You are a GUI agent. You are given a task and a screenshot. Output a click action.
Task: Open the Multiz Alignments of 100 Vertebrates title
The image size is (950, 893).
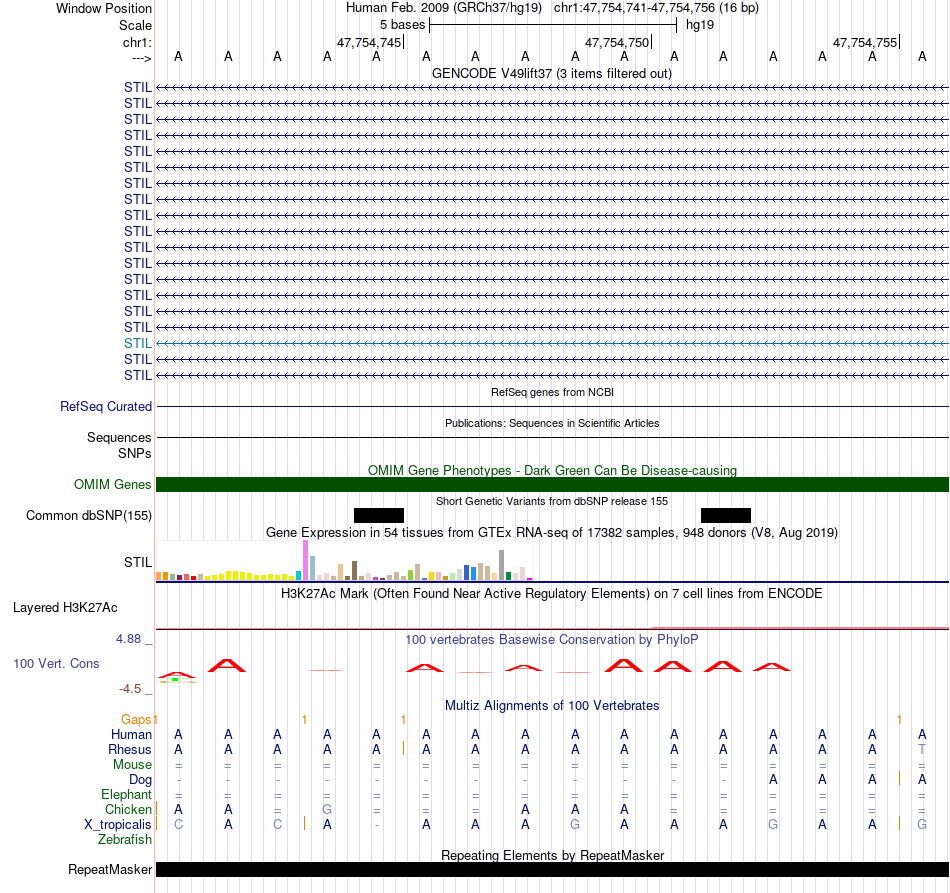[x=552, y=706]
